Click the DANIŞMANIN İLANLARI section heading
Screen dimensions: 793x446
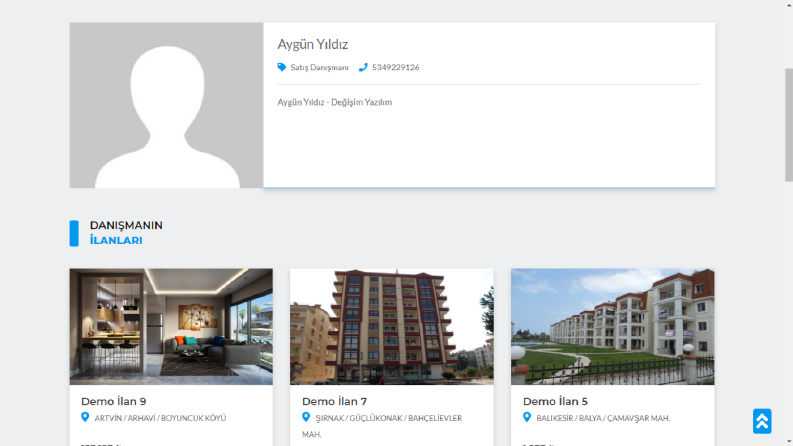click(126, 233)
